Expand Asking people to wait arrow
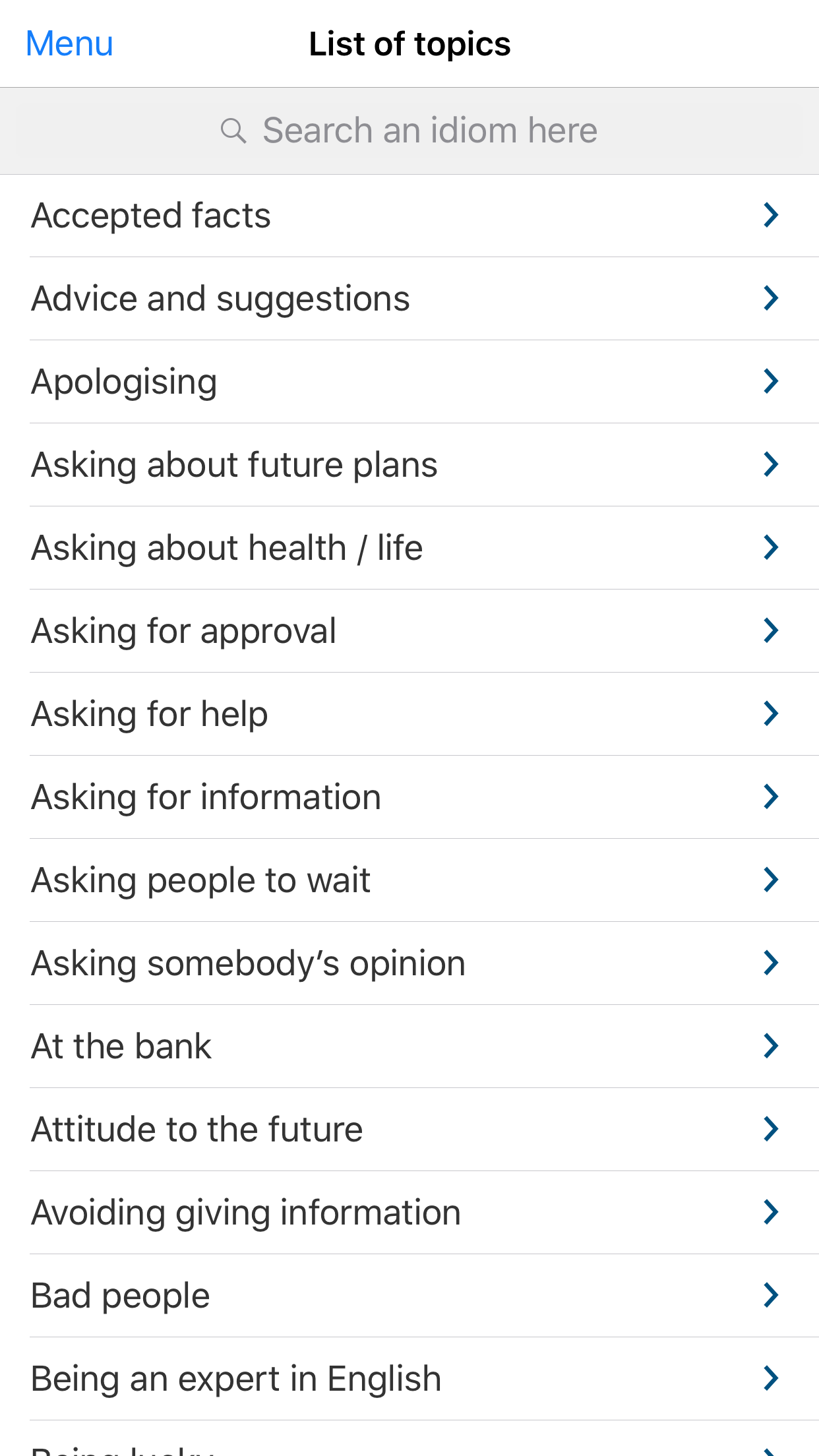Viewport: 819px width, 1456px height. click(x=770, y=880)
